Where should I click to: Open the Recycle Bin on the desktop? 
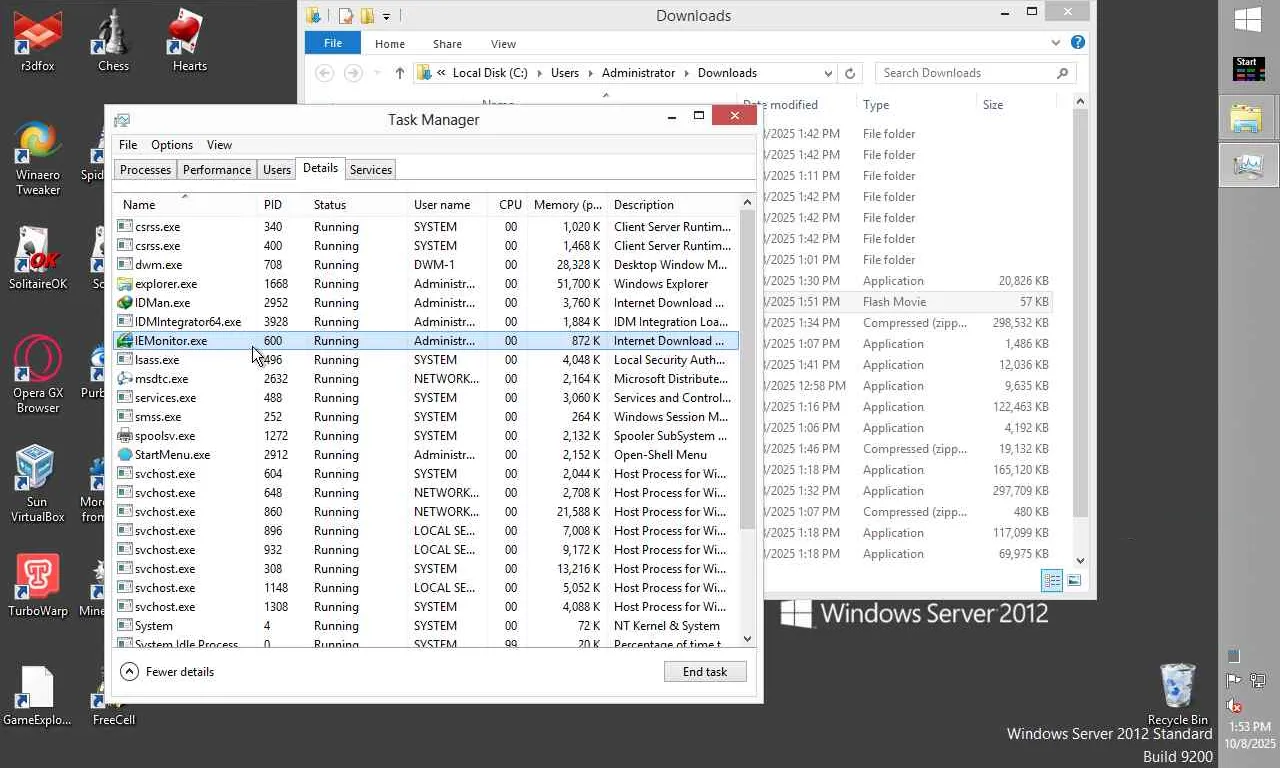click(1178, 694)
